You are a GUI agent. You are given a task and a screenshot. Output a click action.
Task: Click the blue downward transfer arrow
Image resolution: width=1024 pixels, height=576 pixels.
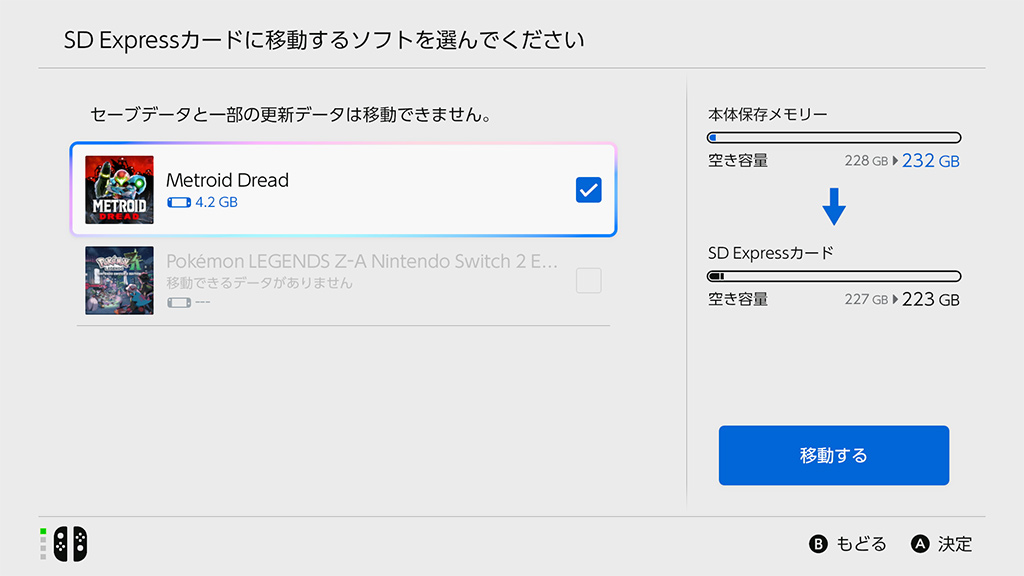point(834,207)
